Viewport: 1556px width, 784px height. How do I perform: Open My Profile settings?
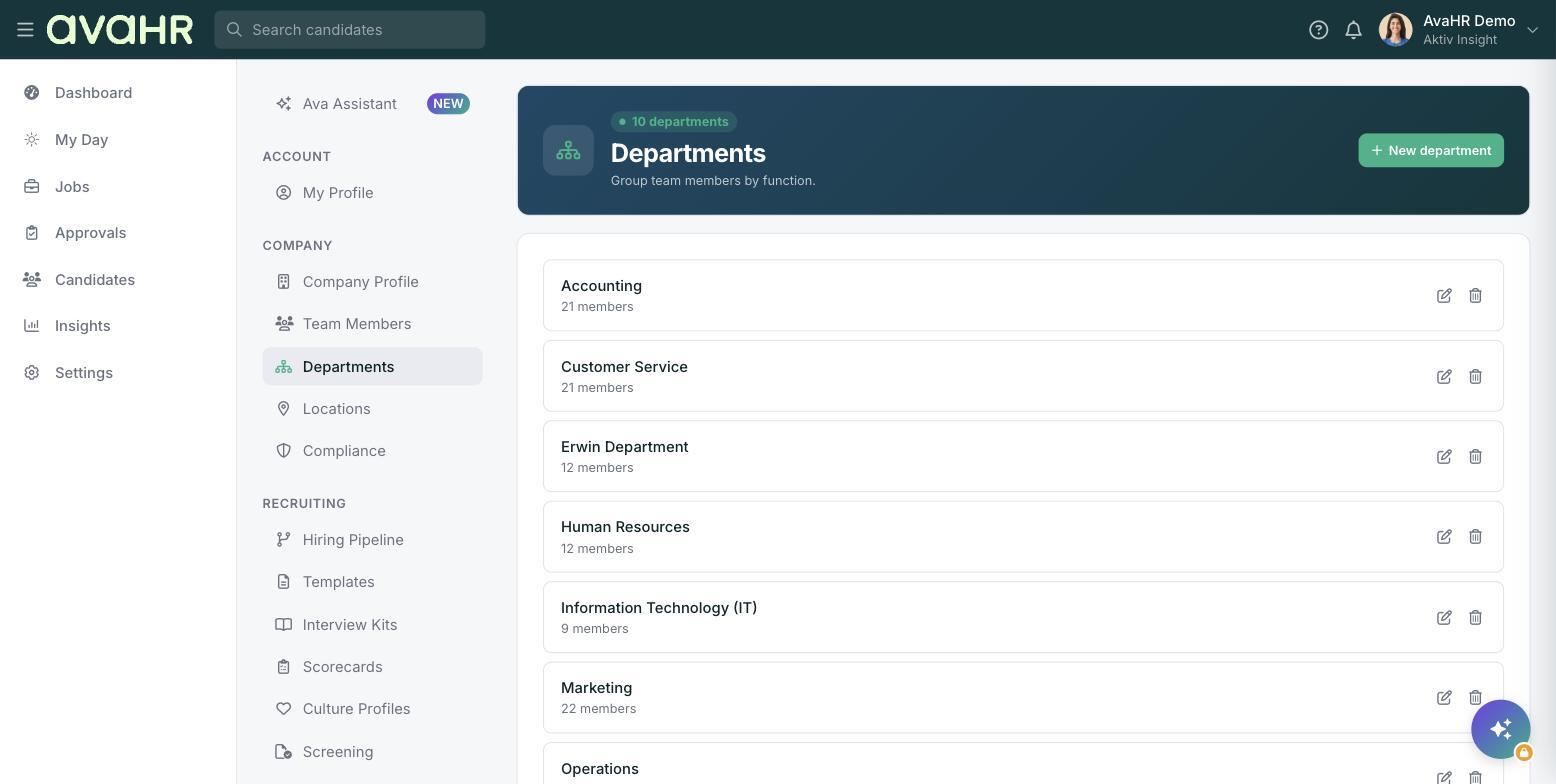372,193
